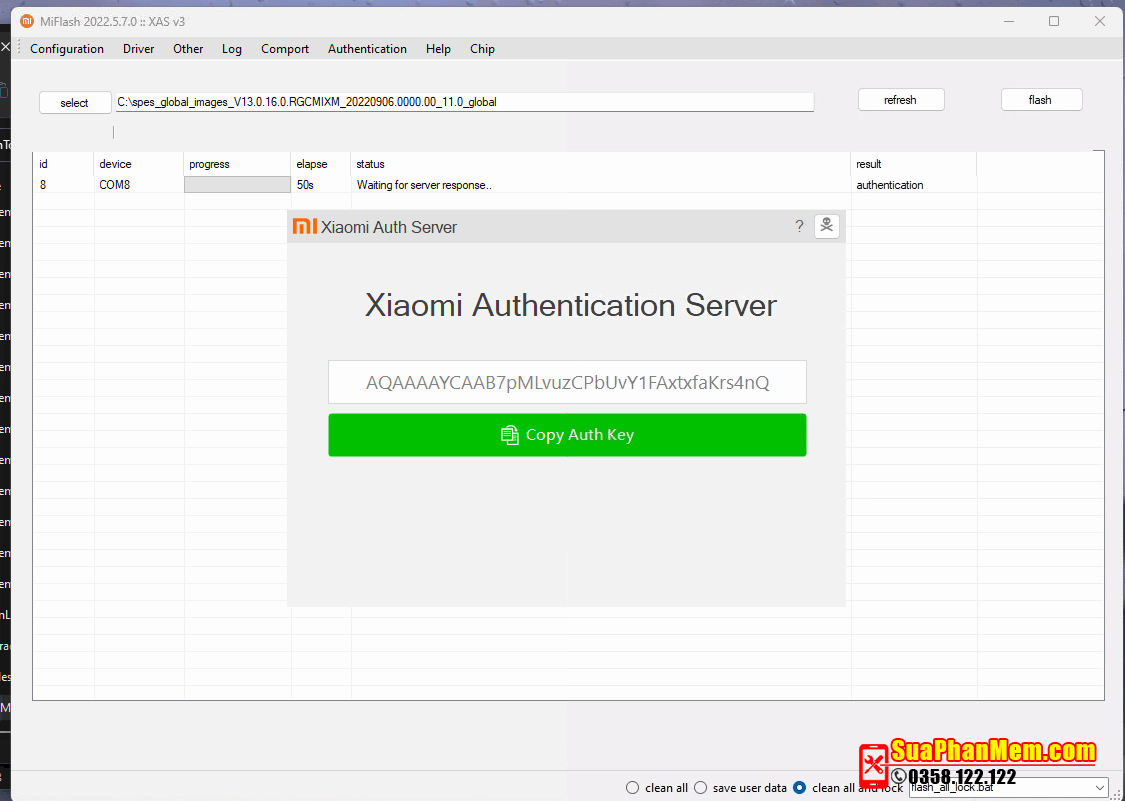This screenshot has height=801, width=1125.
Task: Click the SuaPhanMem phone repair logo icon
Action: [x=874, y=765]
